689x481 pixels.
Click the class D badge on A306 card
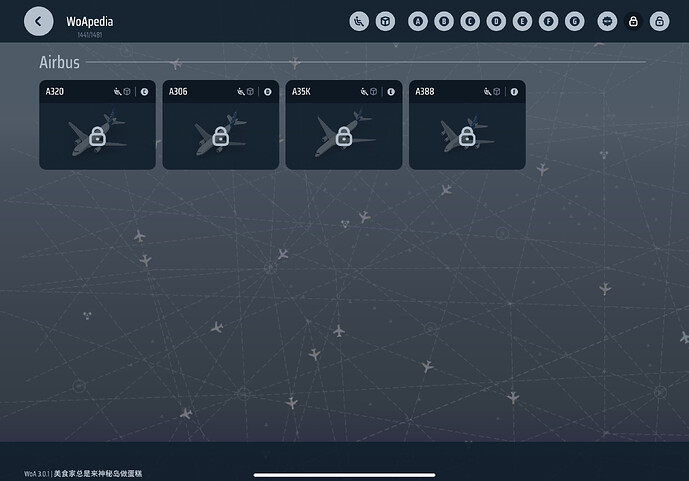pyautogui.click(x=268, y=91)
